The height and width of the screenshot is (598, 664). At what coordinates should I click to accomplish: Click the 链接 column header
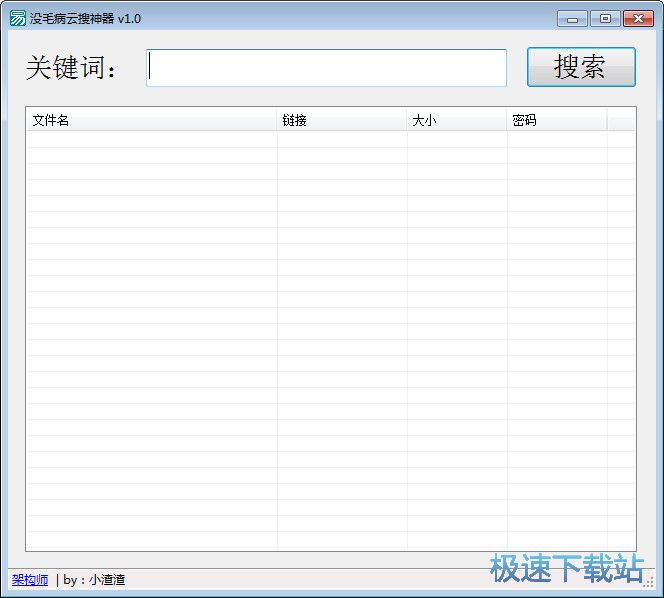341,120
